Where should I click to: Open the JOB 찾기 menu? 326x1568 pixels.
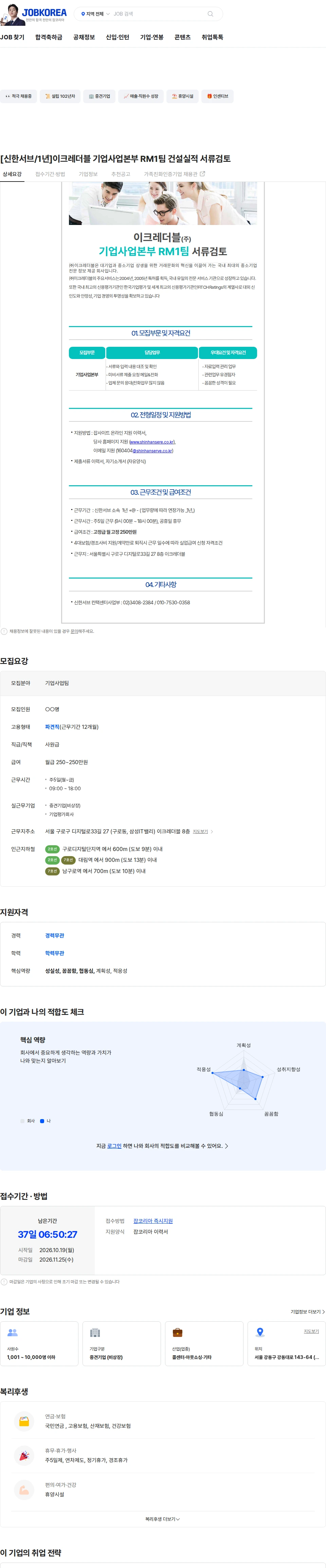click(12, 37)
